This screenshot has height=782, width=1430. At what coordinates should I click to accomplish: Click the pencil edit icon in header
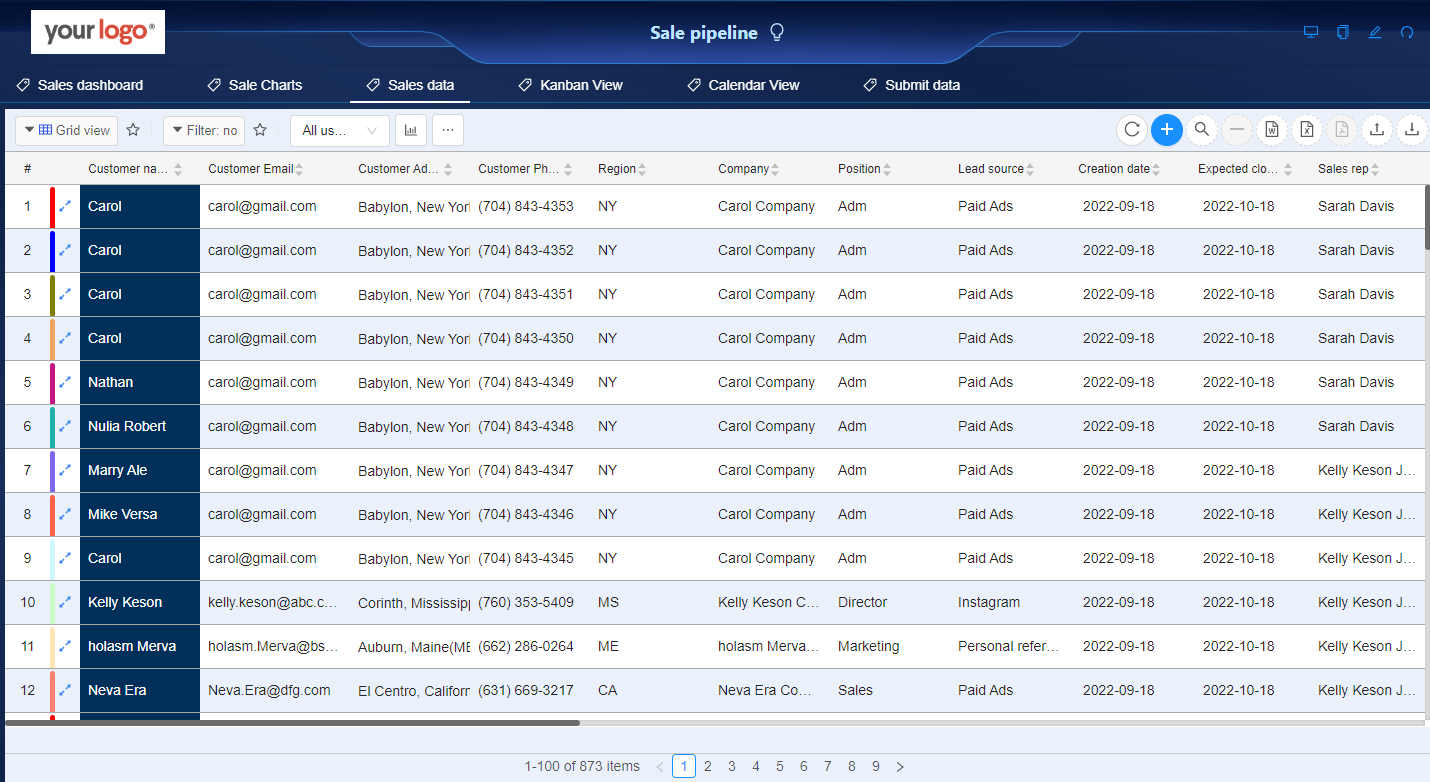(1375, 32)
